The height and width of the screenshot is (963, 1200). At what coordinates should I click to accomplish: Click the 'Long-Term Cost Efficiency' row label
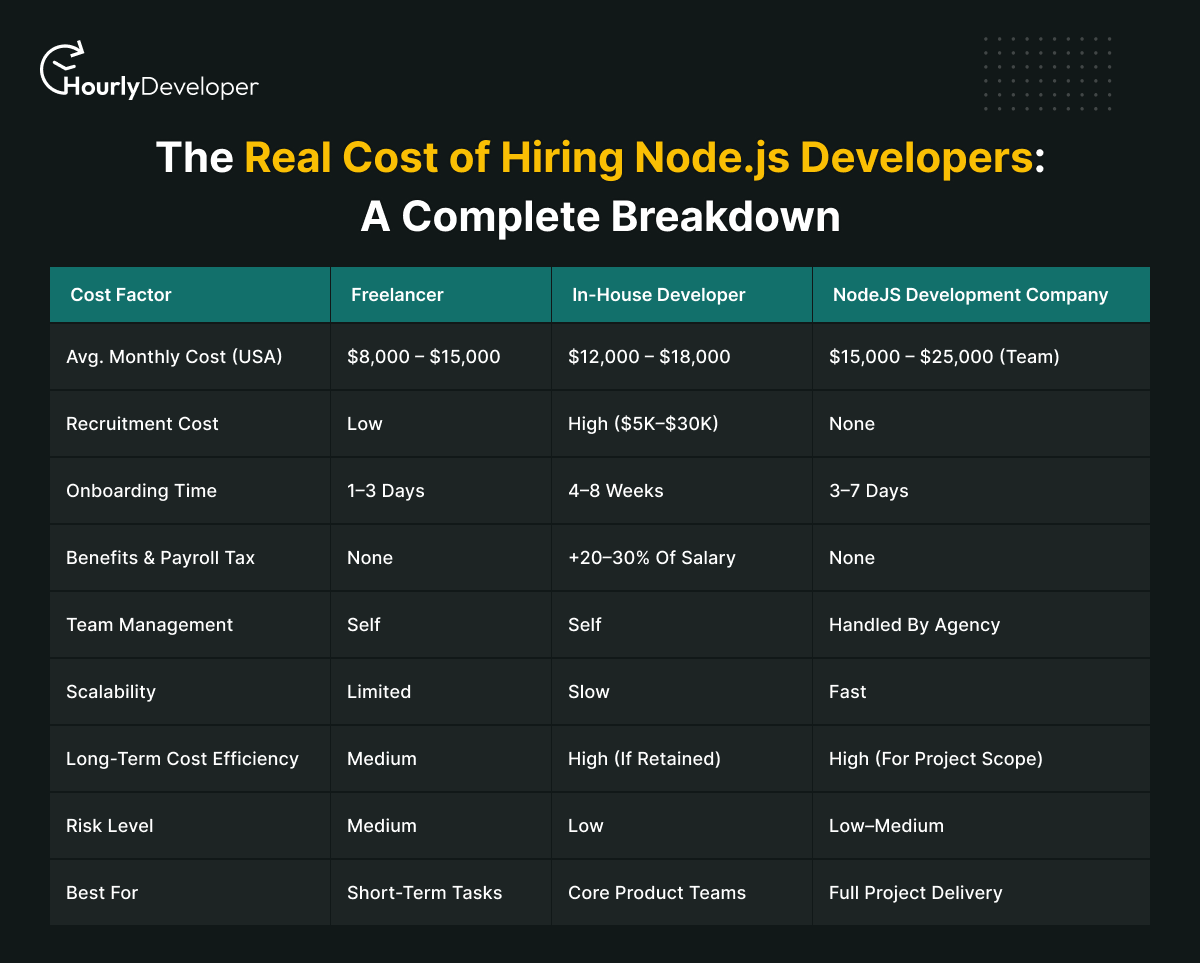pos(182,759)
